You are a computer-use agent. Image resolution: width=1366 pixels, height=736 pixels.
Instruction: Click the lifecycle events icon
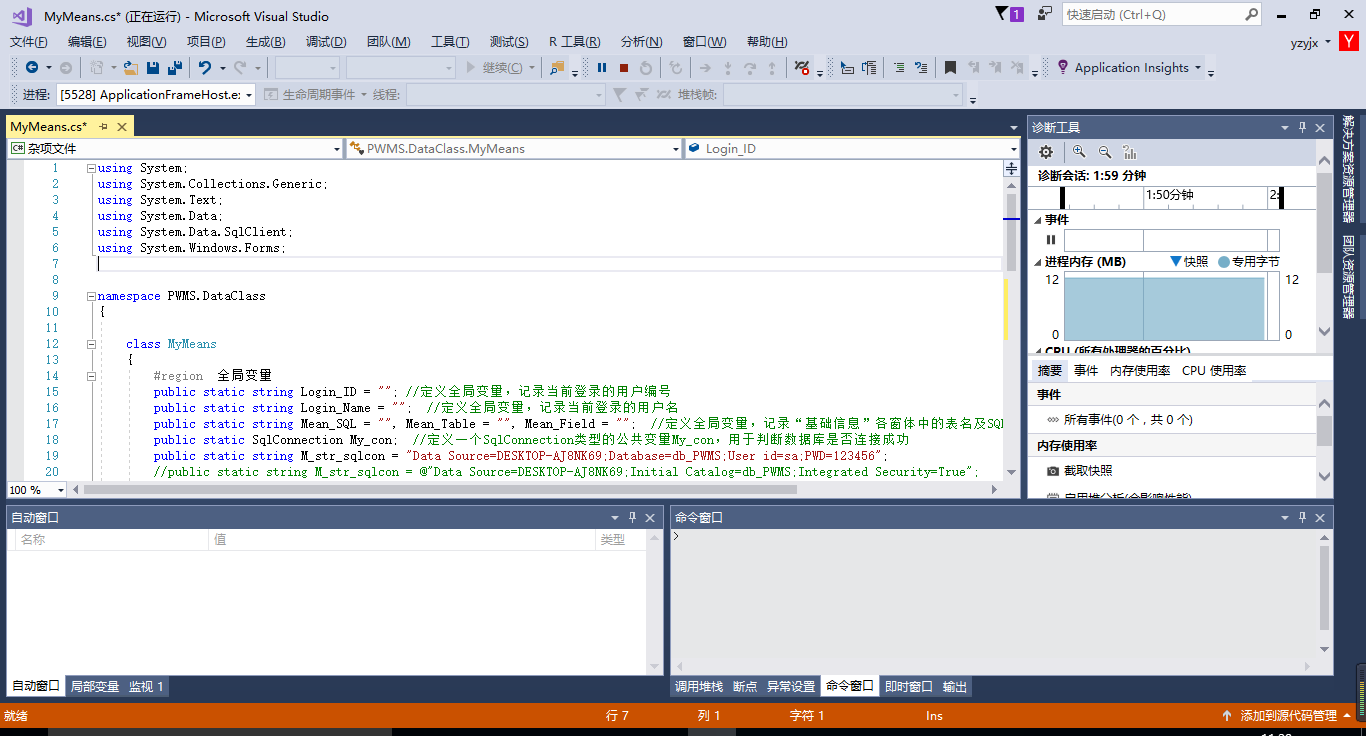point(271,94)
